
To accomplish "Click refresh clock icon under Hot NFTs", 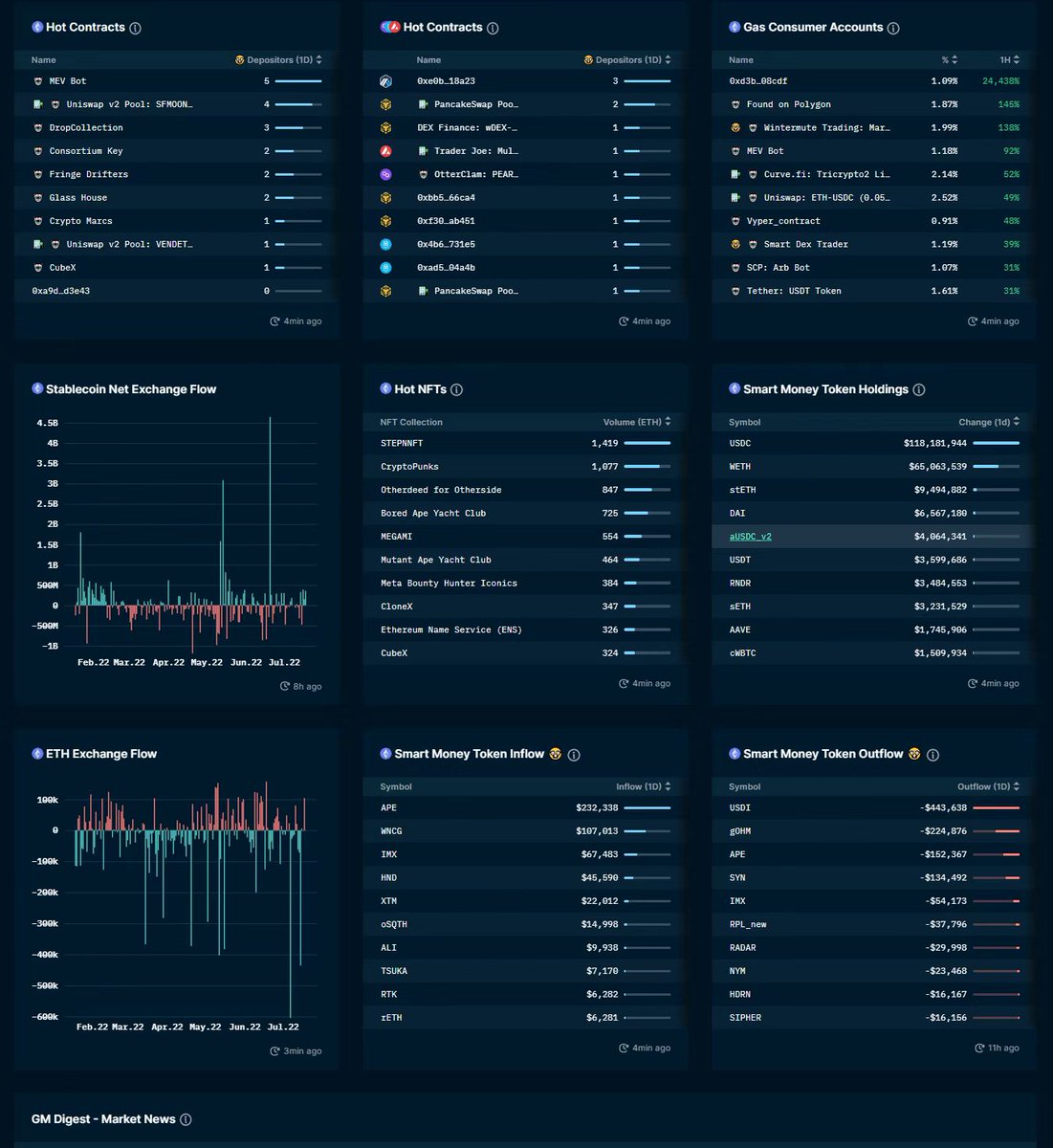I will click(x=624, y=684).
